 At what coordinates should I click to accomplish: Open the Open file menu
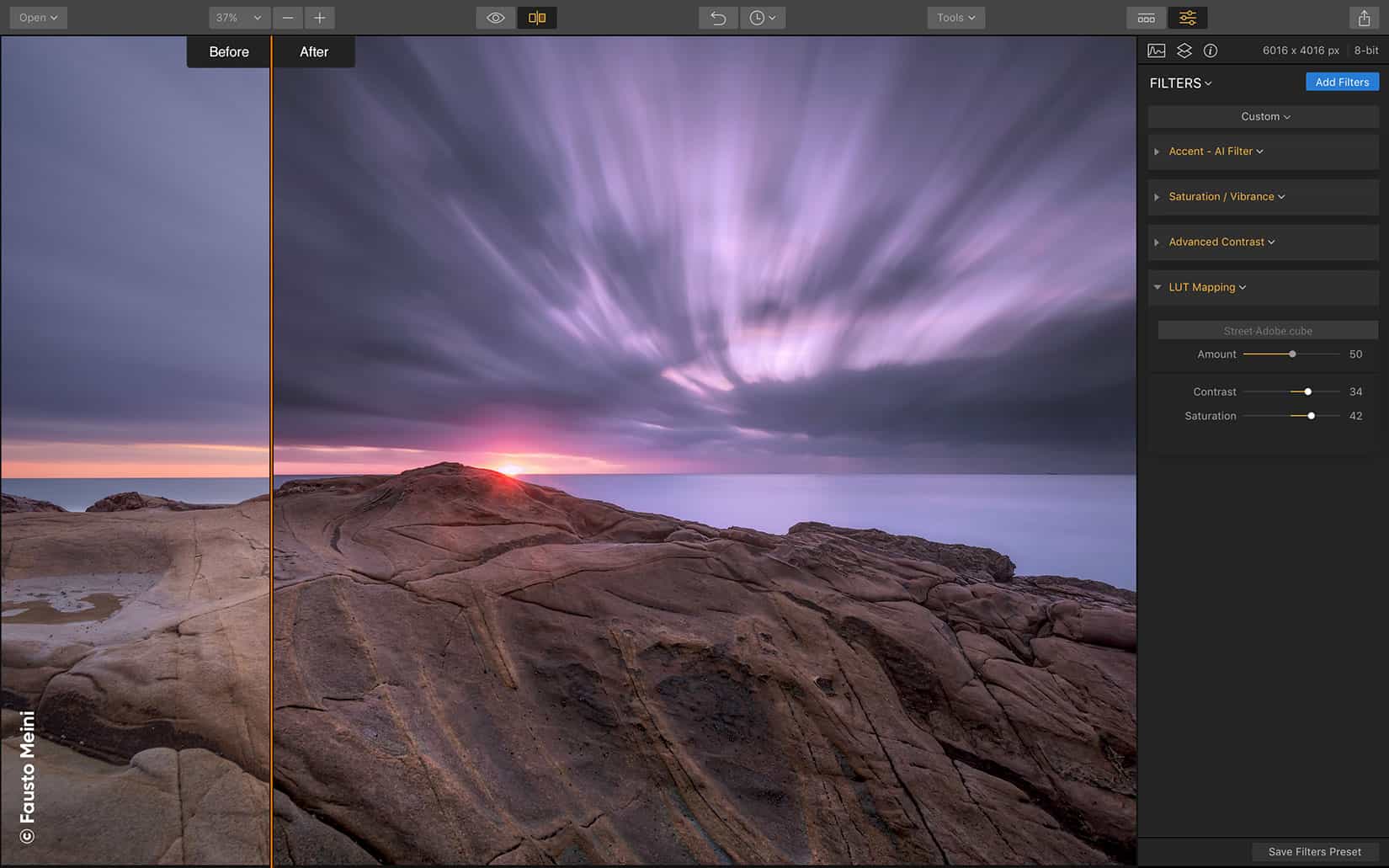[38, 18]
